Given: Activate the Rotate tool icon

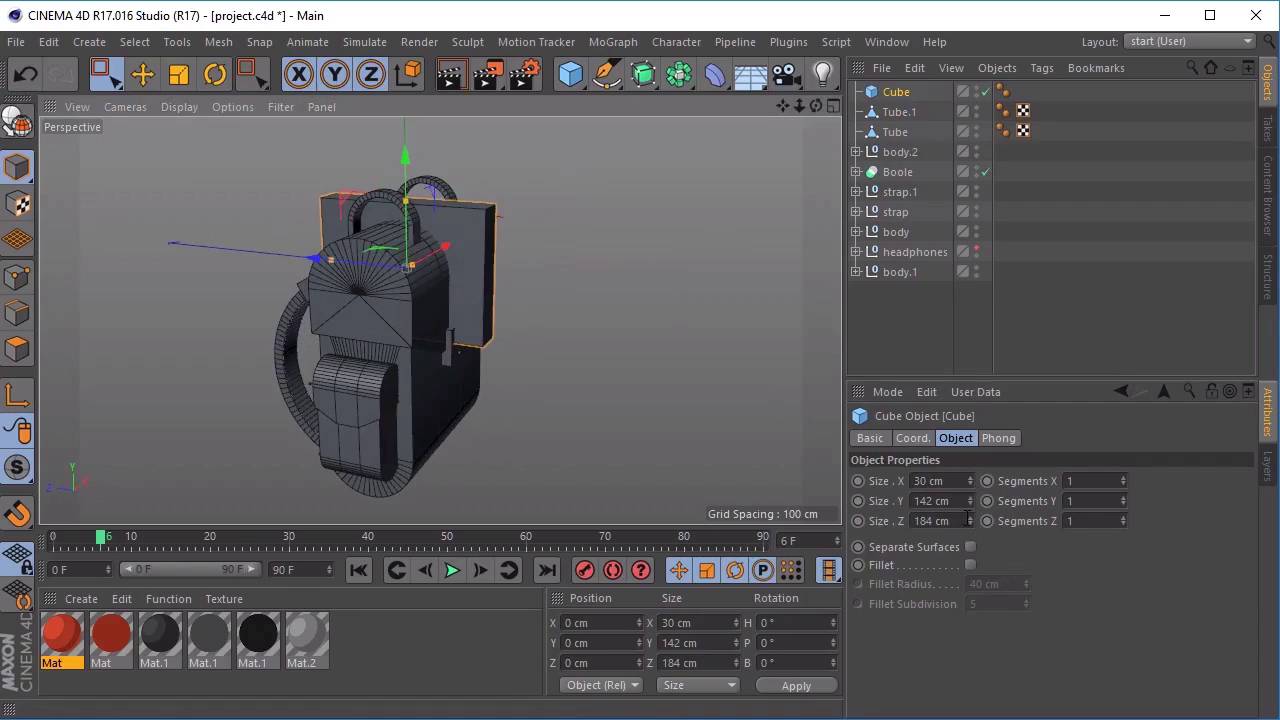Looking at the screenshot, I should click(x=215, y=75).
